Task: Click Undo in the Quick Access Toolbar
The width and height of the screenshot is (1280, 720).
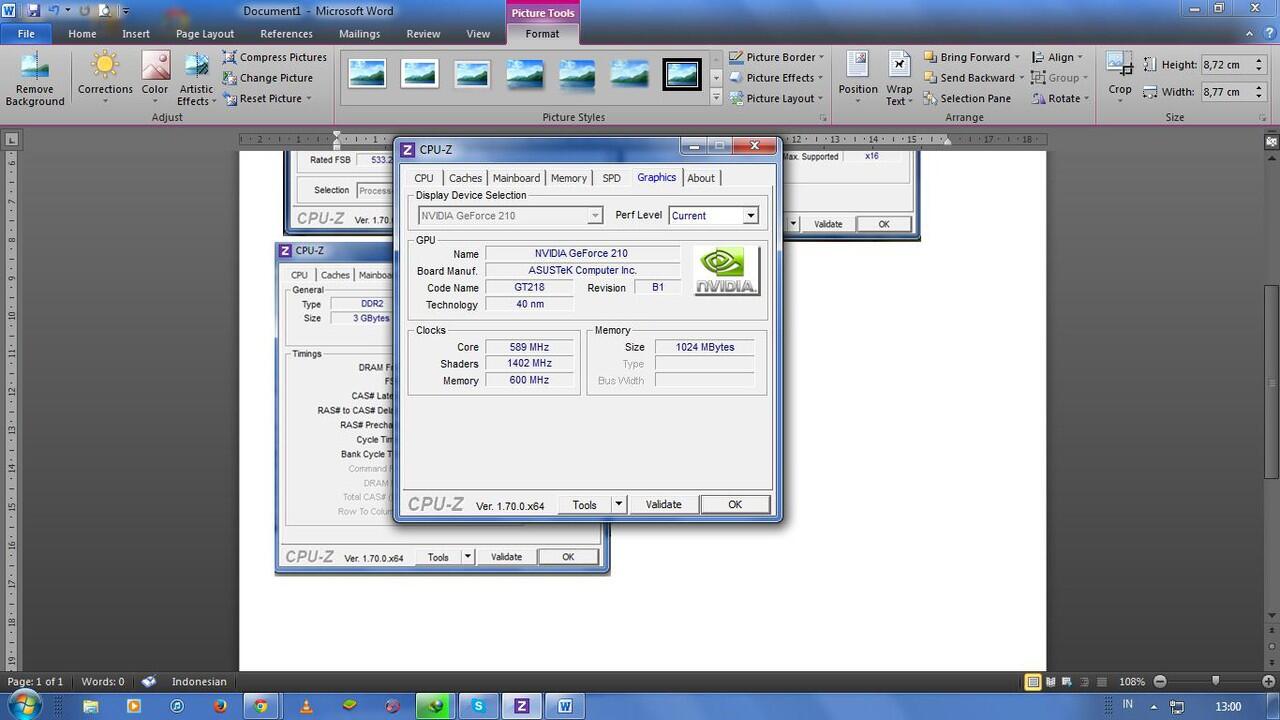Action: tap(53, 10)
